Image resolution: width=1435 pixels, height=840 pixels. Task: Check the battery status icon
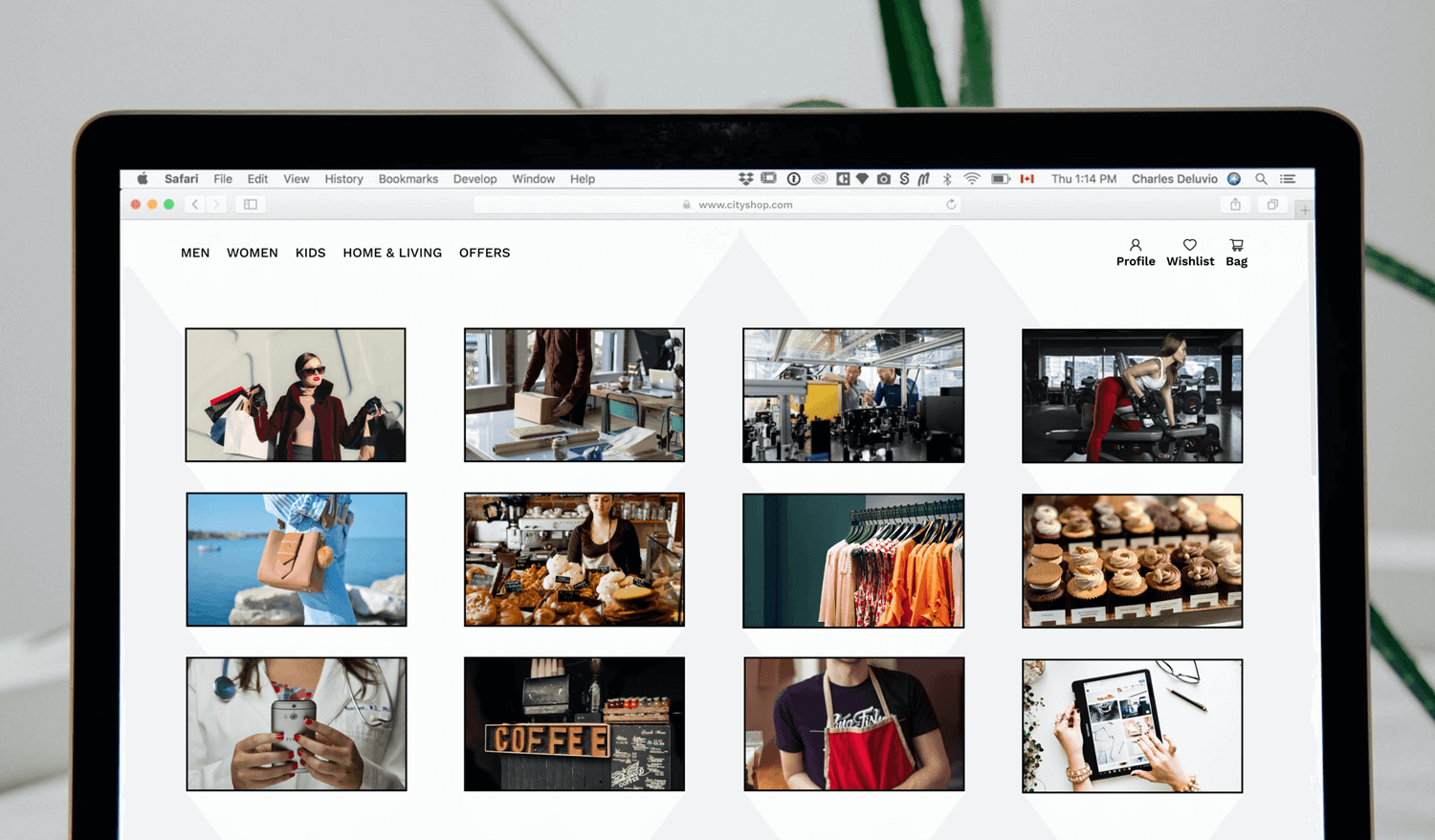click(1001, 179)
